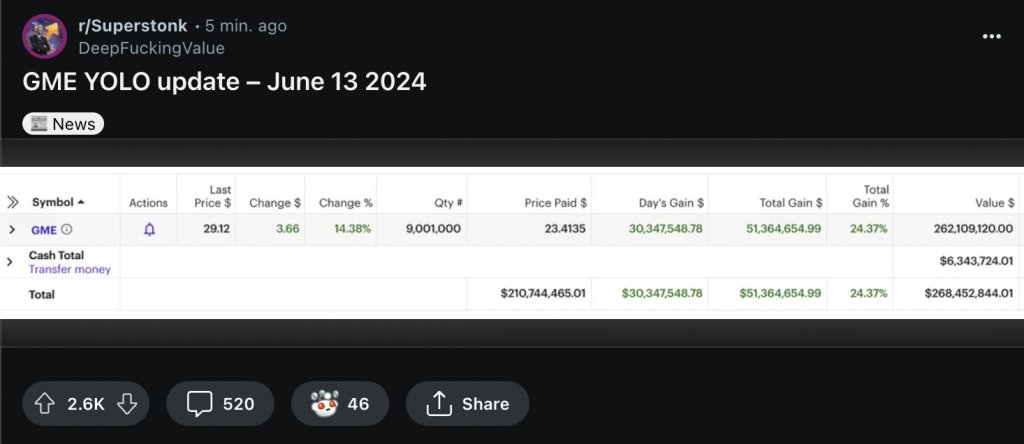Open the post title GME YOLO update
This screenshot has height=444, width=1024.
(224, 82)
